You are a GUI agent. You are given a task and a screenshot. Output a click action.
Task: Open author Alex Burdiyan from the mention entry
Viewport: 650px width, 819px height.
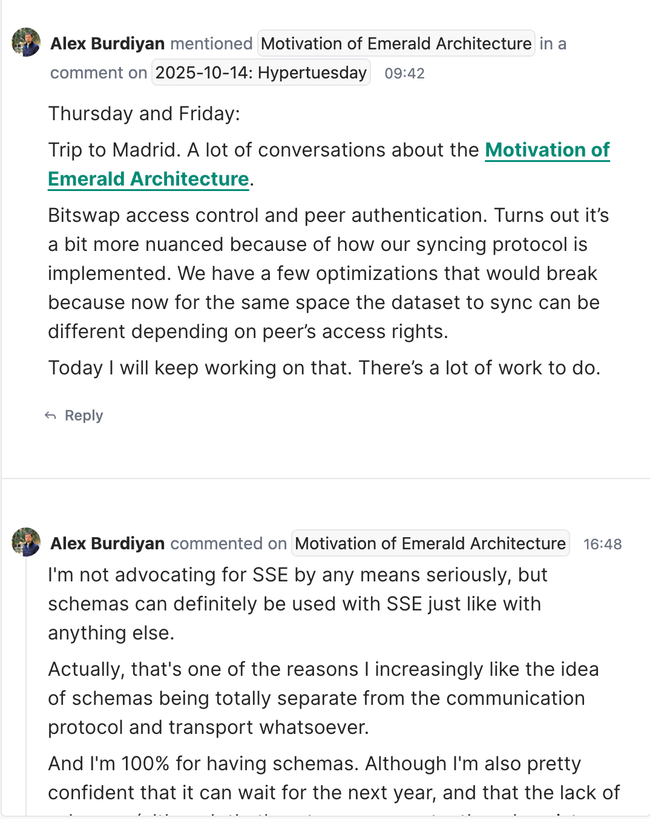point(107,44)
